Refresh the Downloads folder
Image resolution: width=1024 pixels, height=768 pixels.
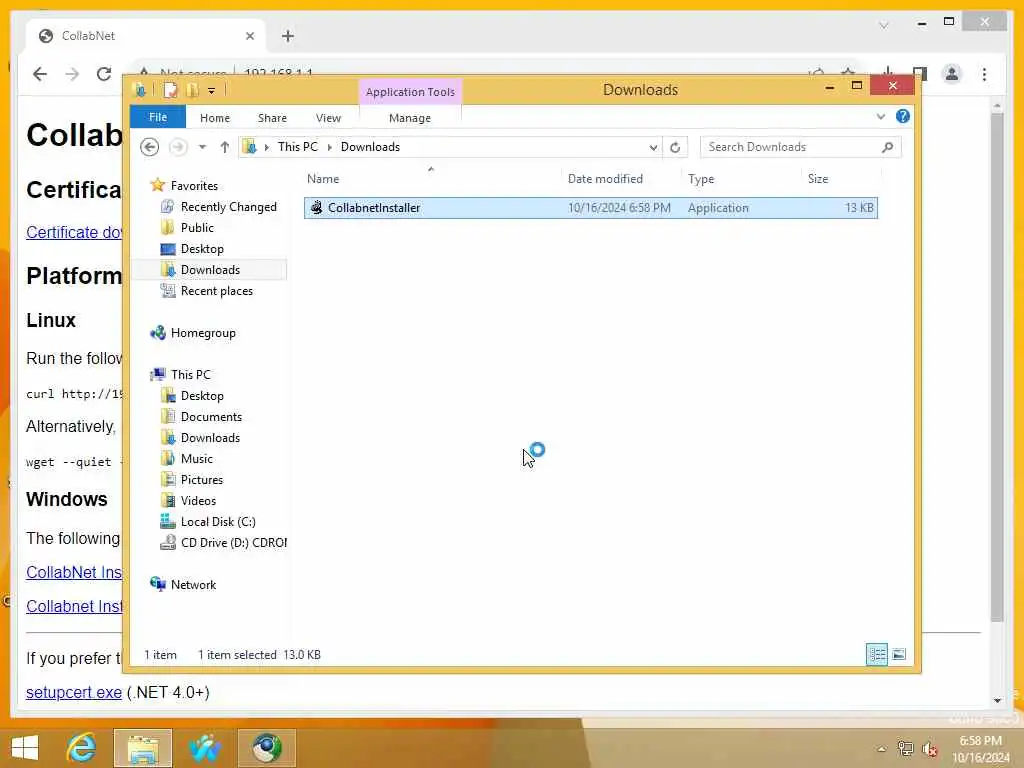(x=675, y=148)
